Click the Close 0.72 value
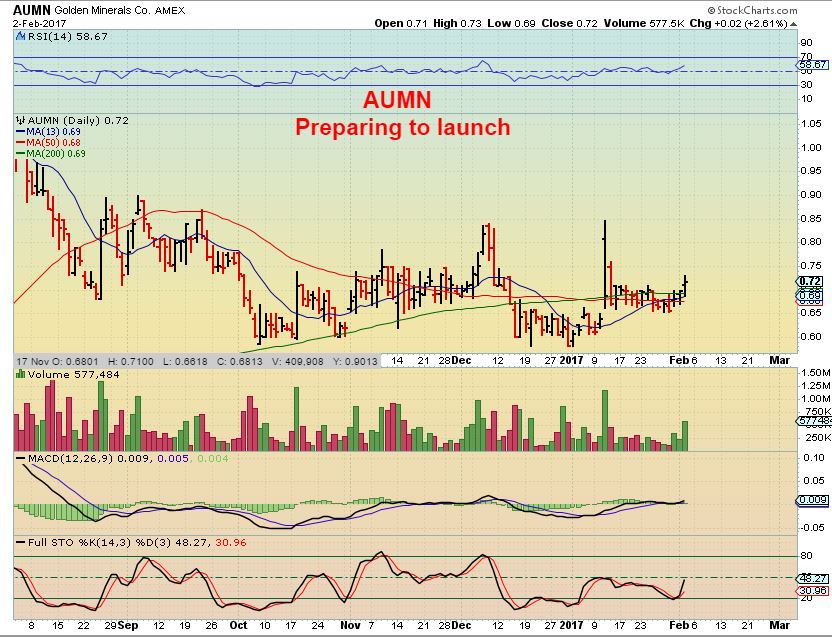 click(569, 23)
